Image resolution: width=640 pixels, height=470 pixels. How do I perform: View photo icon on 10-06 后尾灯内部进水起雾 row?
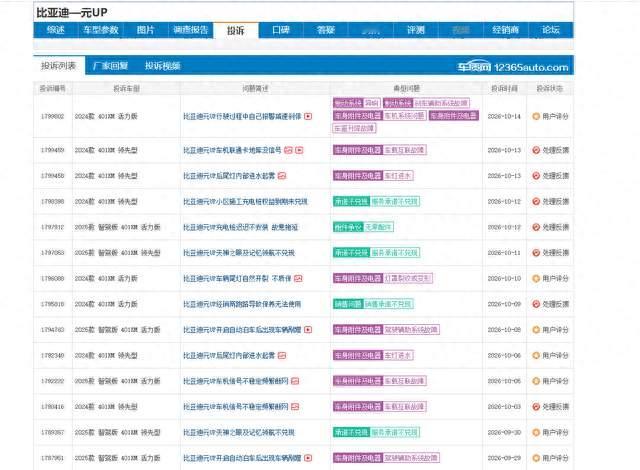point(282,355)
